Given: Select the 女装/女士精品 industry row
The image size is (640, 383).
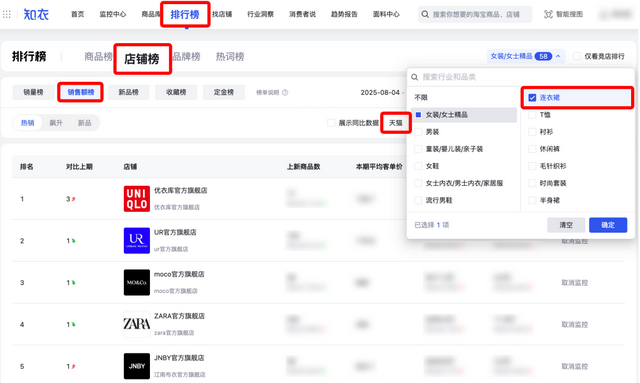Looking at the screenshot, I should point(464,115).
